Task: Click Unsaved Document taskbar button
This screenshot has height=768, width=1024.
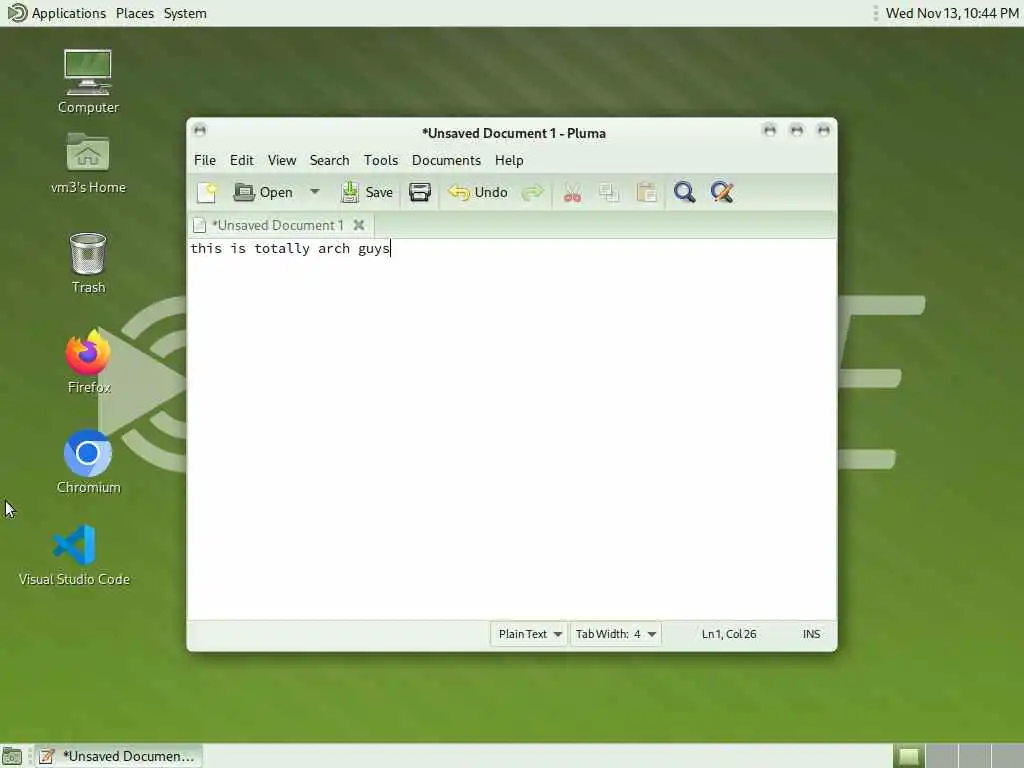Action: (x=118, y=756)
